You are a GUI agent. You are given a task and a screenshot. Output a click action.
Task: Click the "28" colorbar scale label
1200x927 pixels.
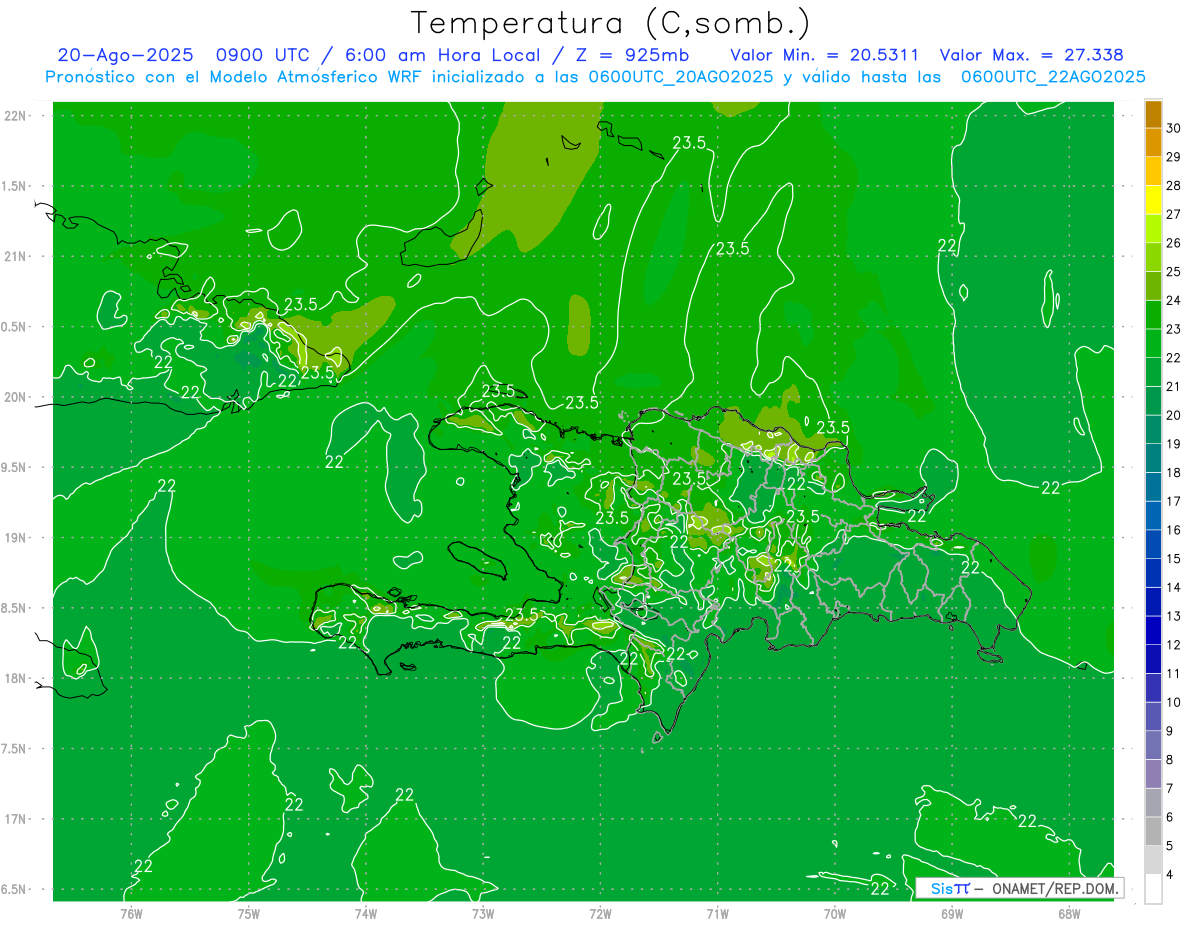[x=1173, y=185]
